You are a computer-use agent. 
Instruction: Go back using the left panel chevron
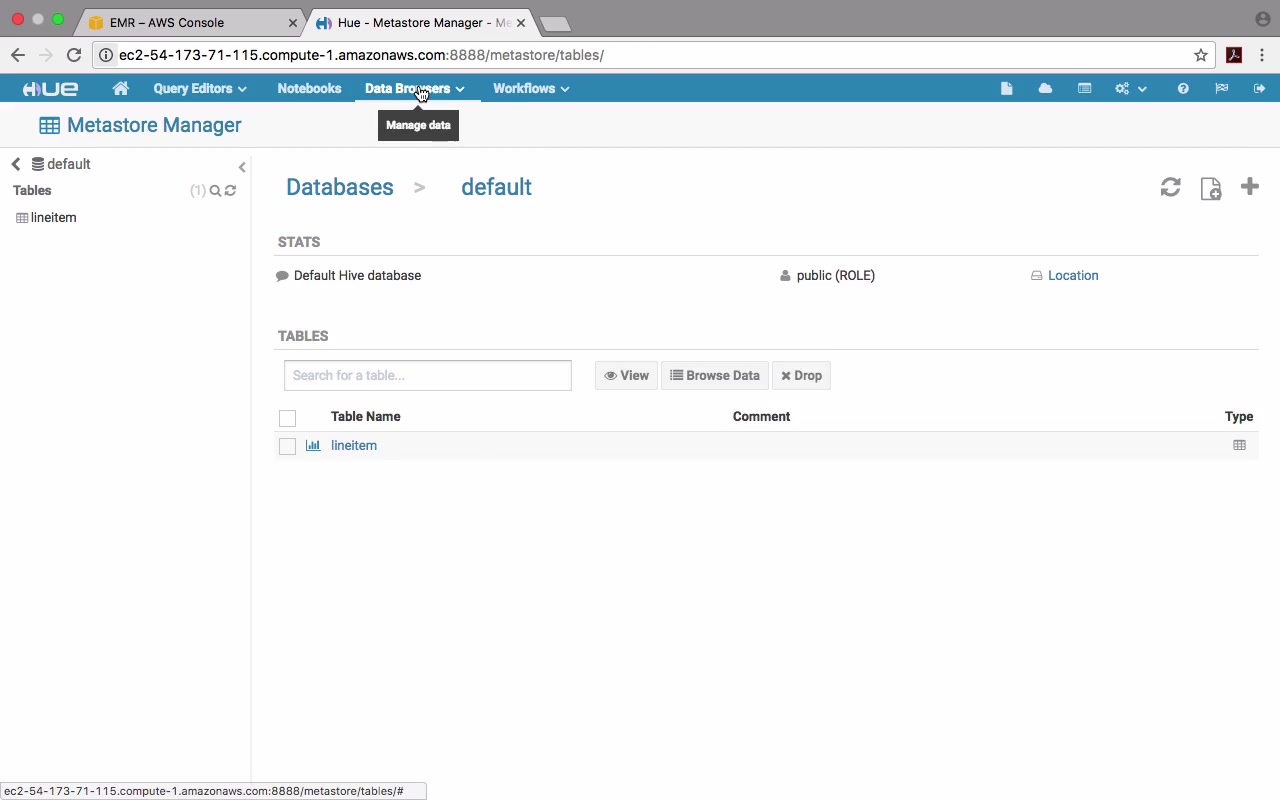16,164
